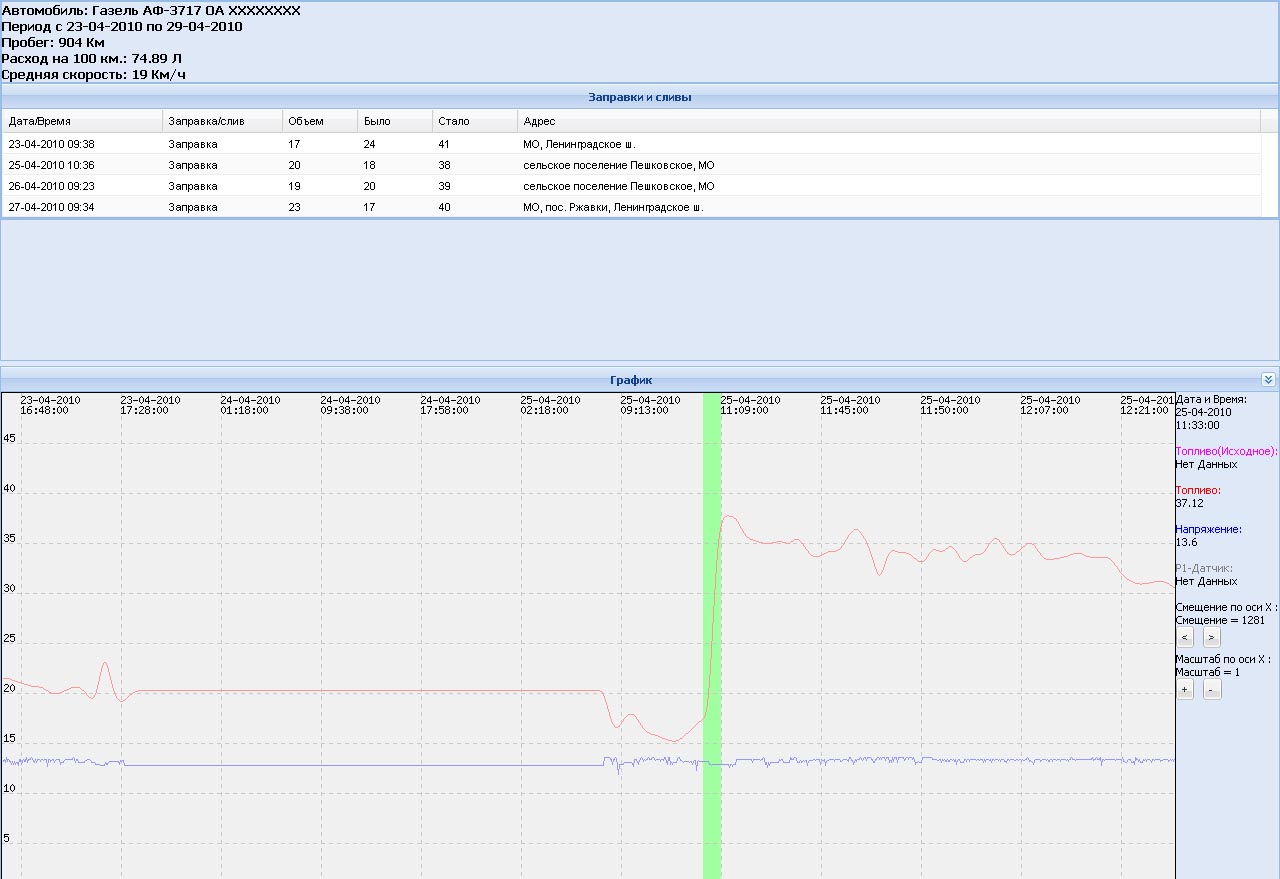
Task: Click the Заправки и сливы panel header
Action: coord(640,97)
